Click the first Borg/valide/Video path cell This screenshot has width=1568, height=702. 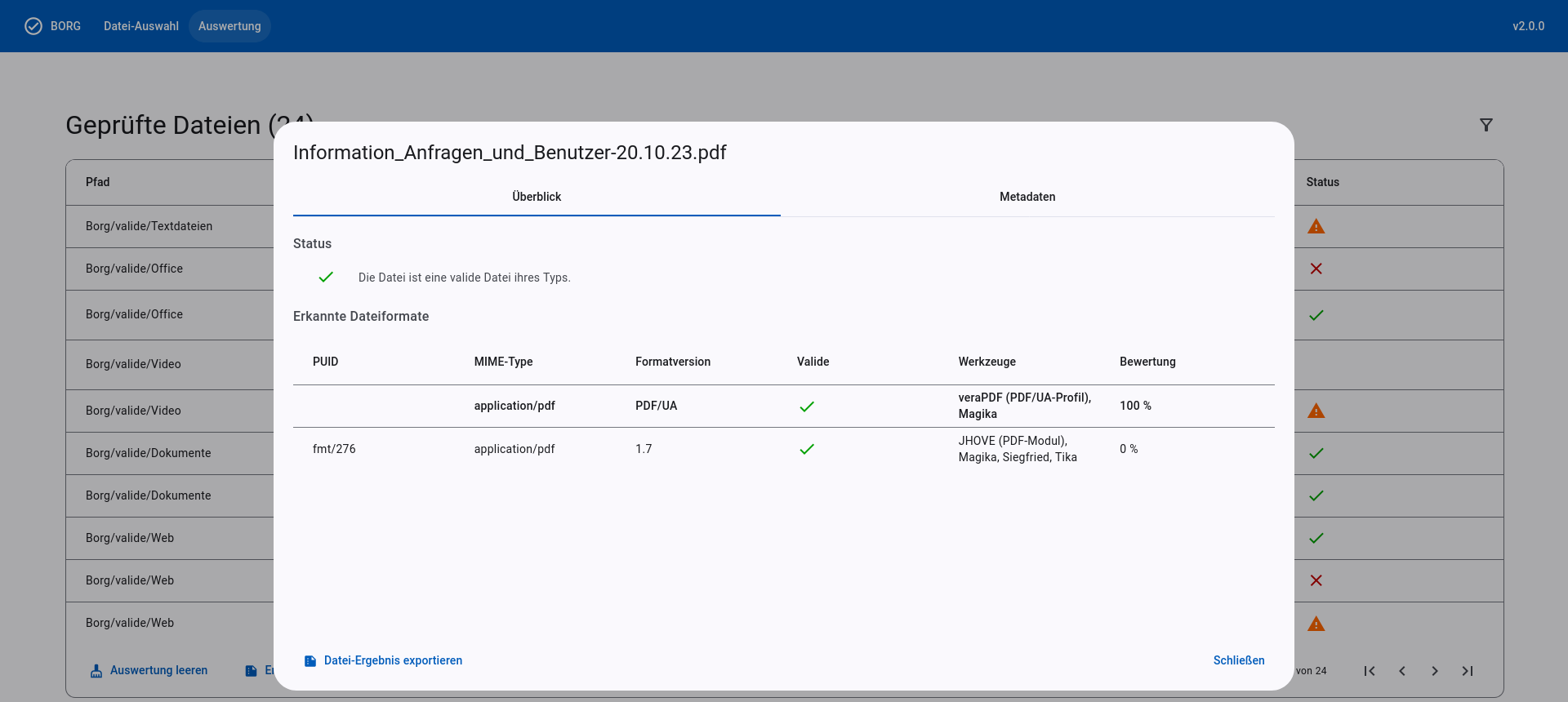click(x=133, y=364)
